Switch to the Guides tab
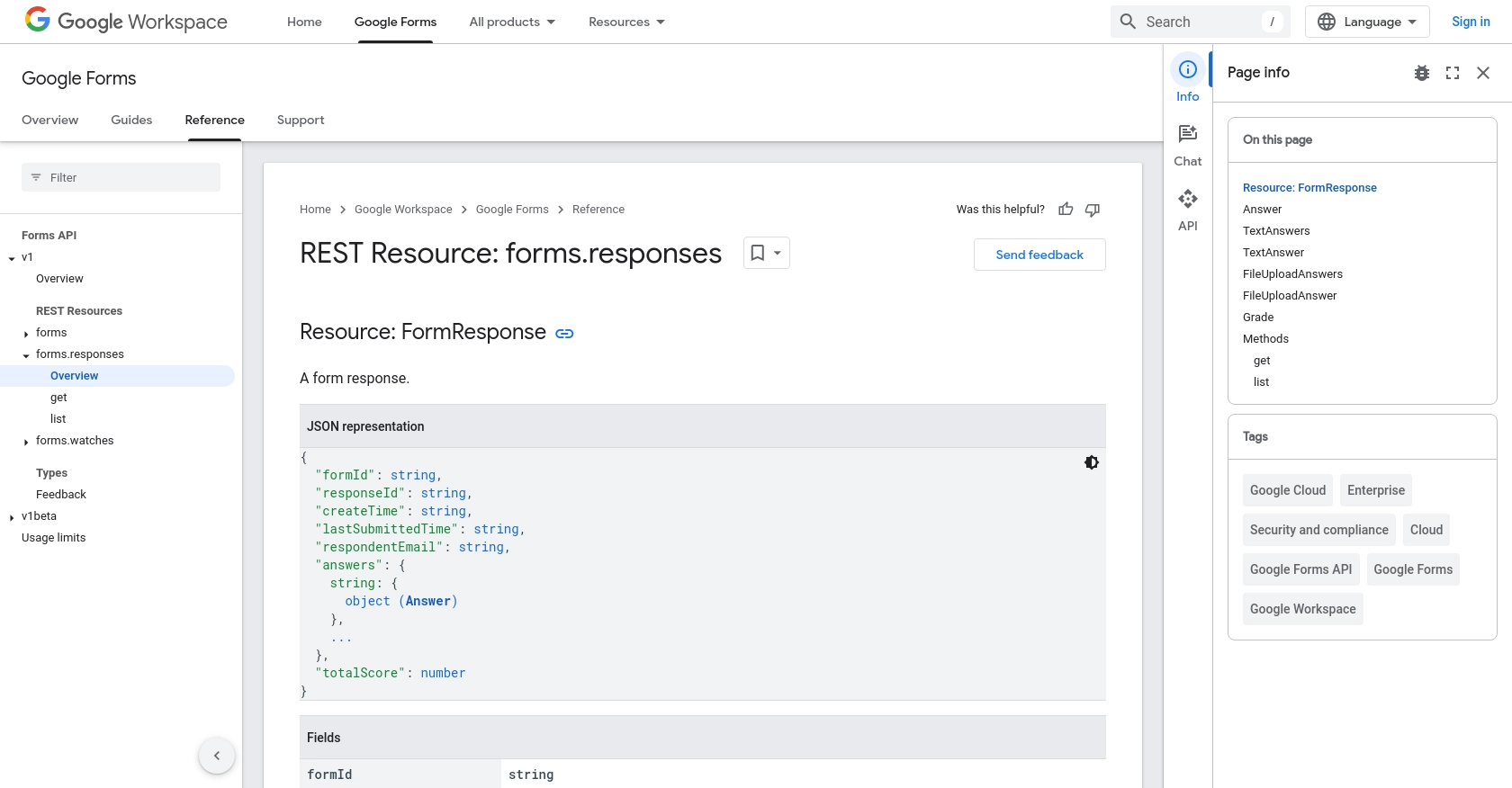 tap(131, 120)
